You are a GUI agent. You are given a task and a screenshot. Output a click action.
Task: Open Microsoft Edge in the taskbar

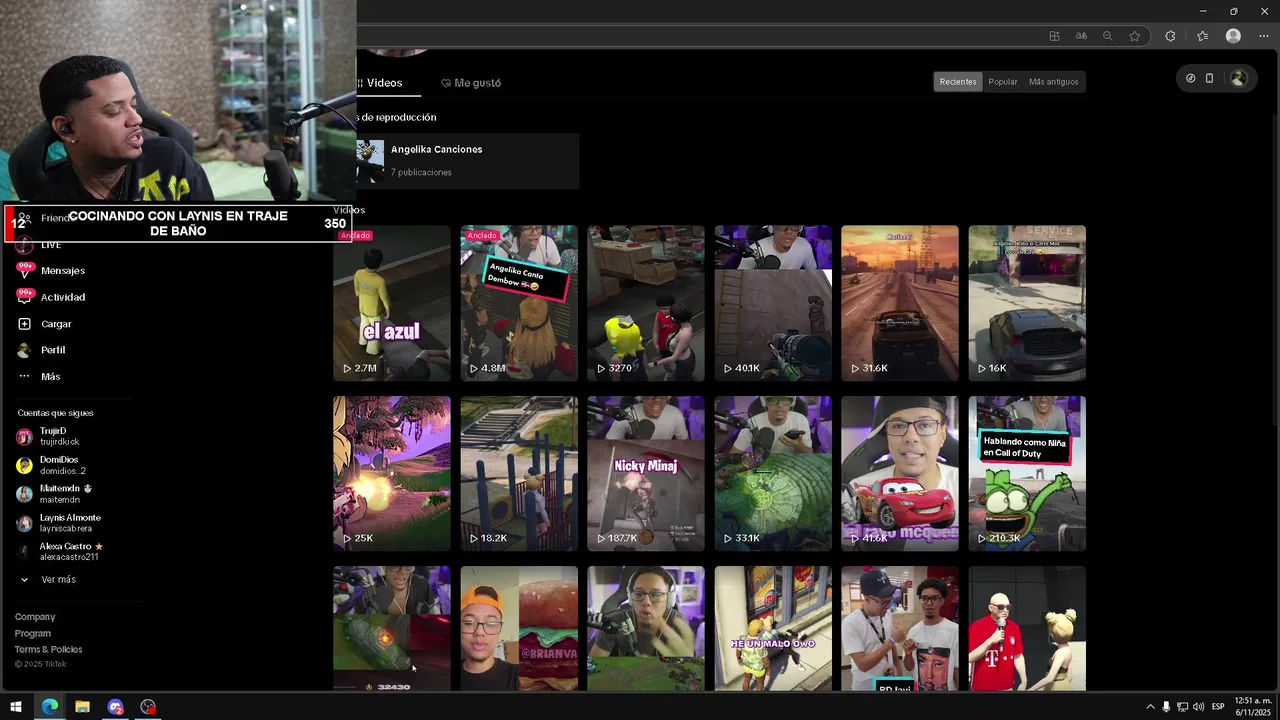tap(49, 707)
